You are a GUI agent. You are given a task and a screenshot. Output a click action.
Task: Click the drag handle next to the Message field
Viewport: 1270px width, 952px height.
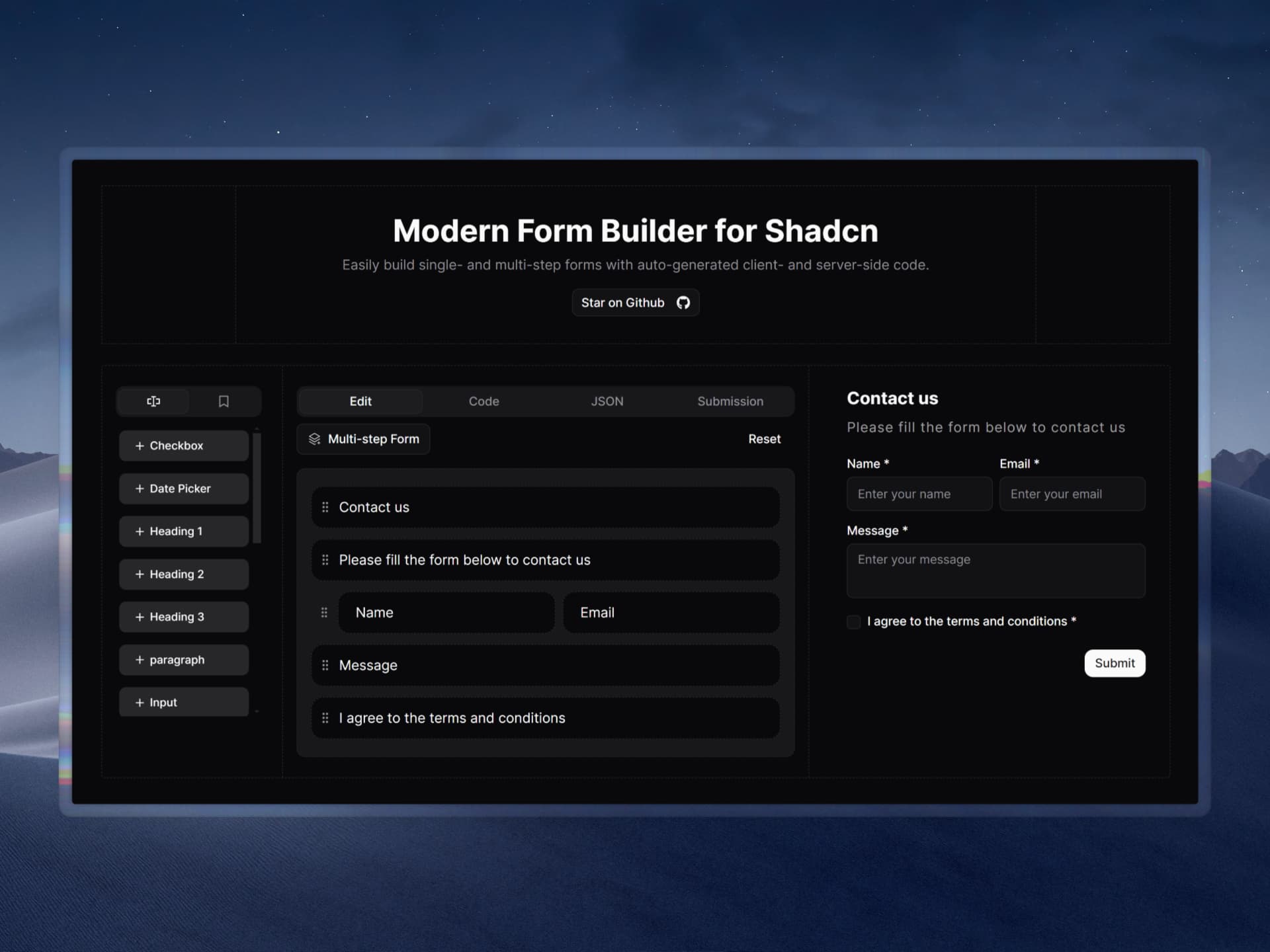325,665
